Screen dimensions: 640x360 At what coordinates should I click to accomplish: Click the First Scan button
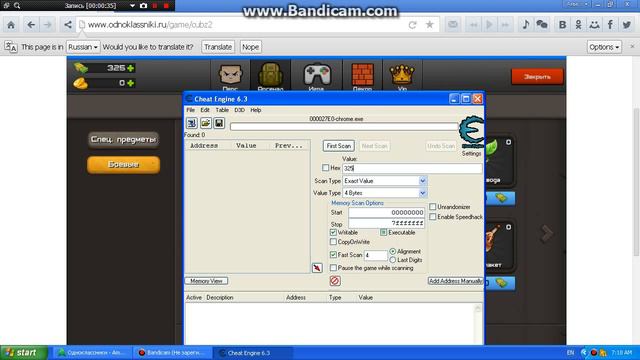[x=339, y=146]
